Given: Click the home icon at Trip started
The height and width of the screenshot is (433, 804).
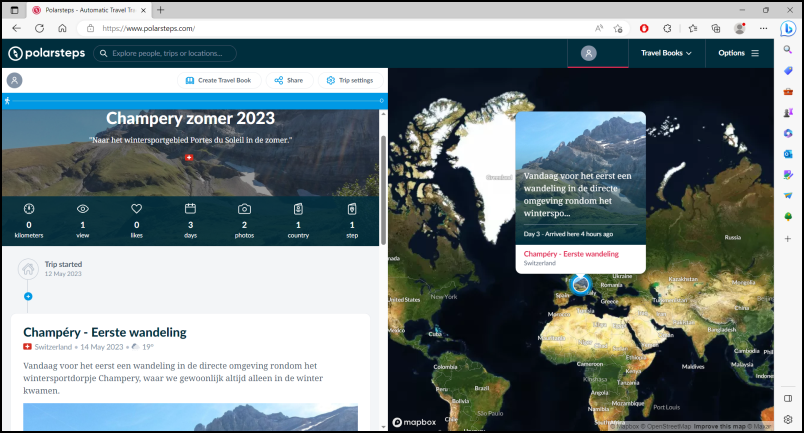Looking at the screenshot, I should point(28,269).
